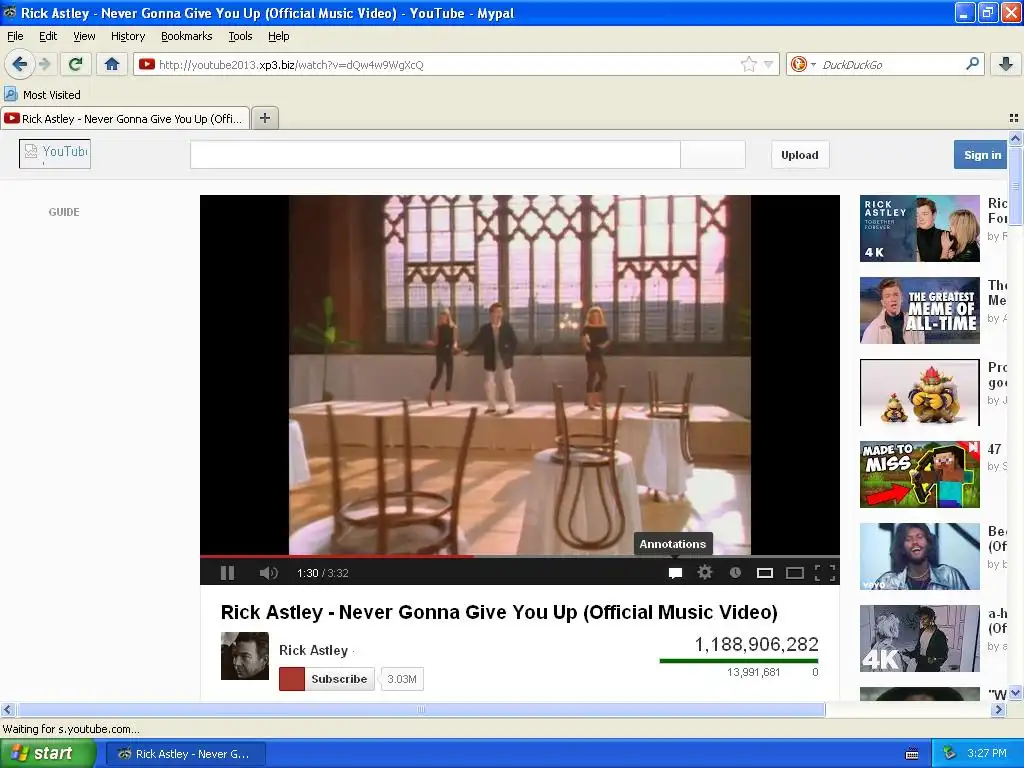Click the green like ratio bar
Image resolution: width=1024 pixels, height=768 pixels.
tap(739, 660)
